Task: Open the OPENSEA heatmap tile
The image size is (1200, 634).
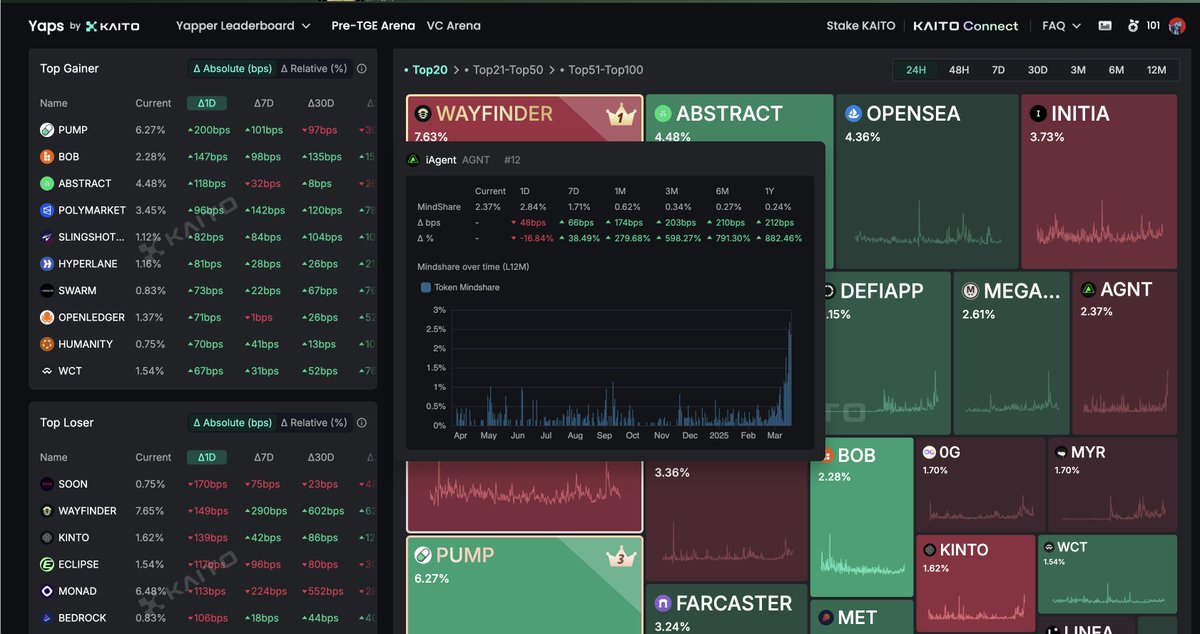Action: (x=926, y=180)
